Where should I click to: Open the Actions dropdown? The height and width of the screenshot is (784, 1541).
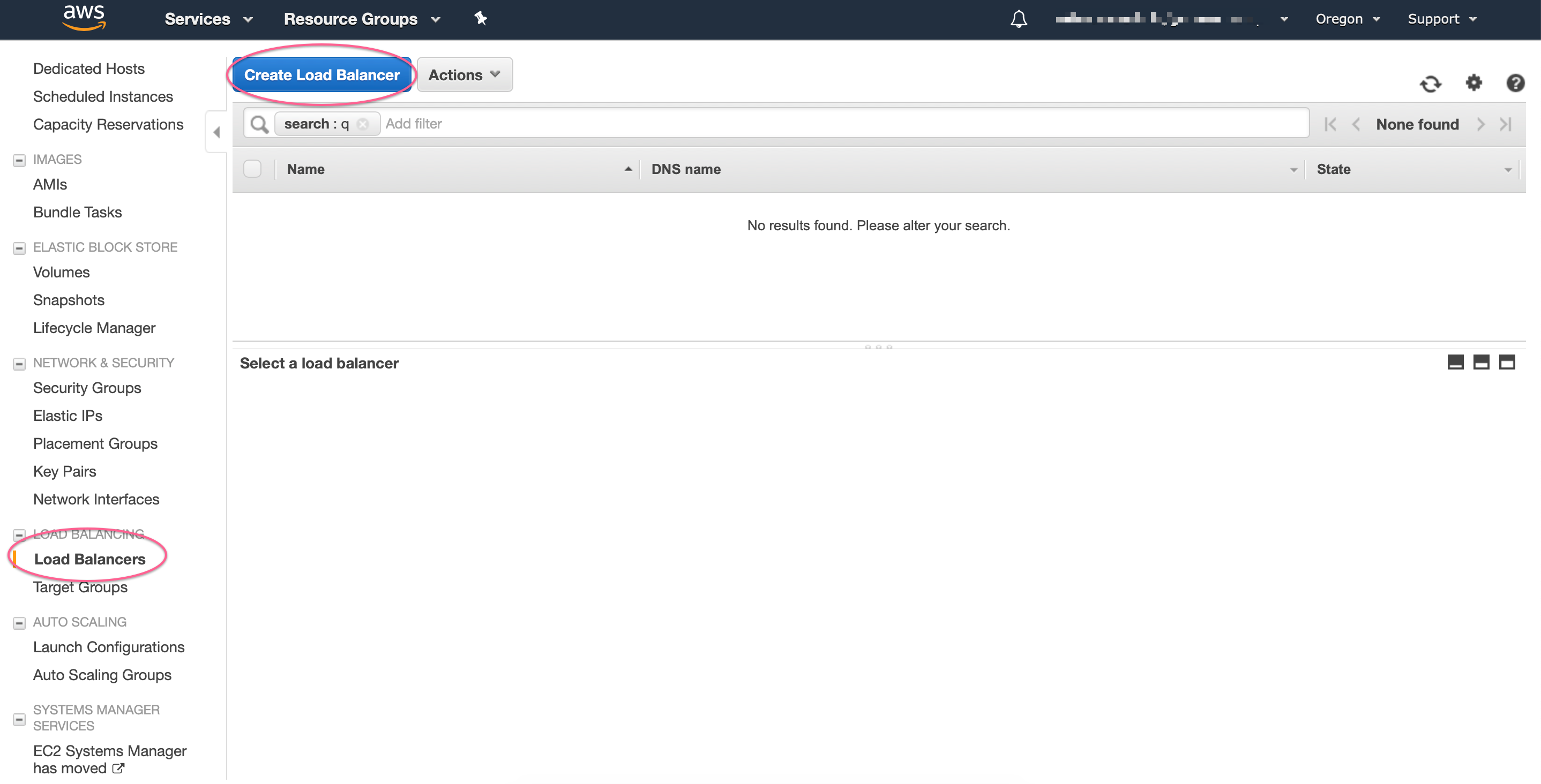coord(464,76)
